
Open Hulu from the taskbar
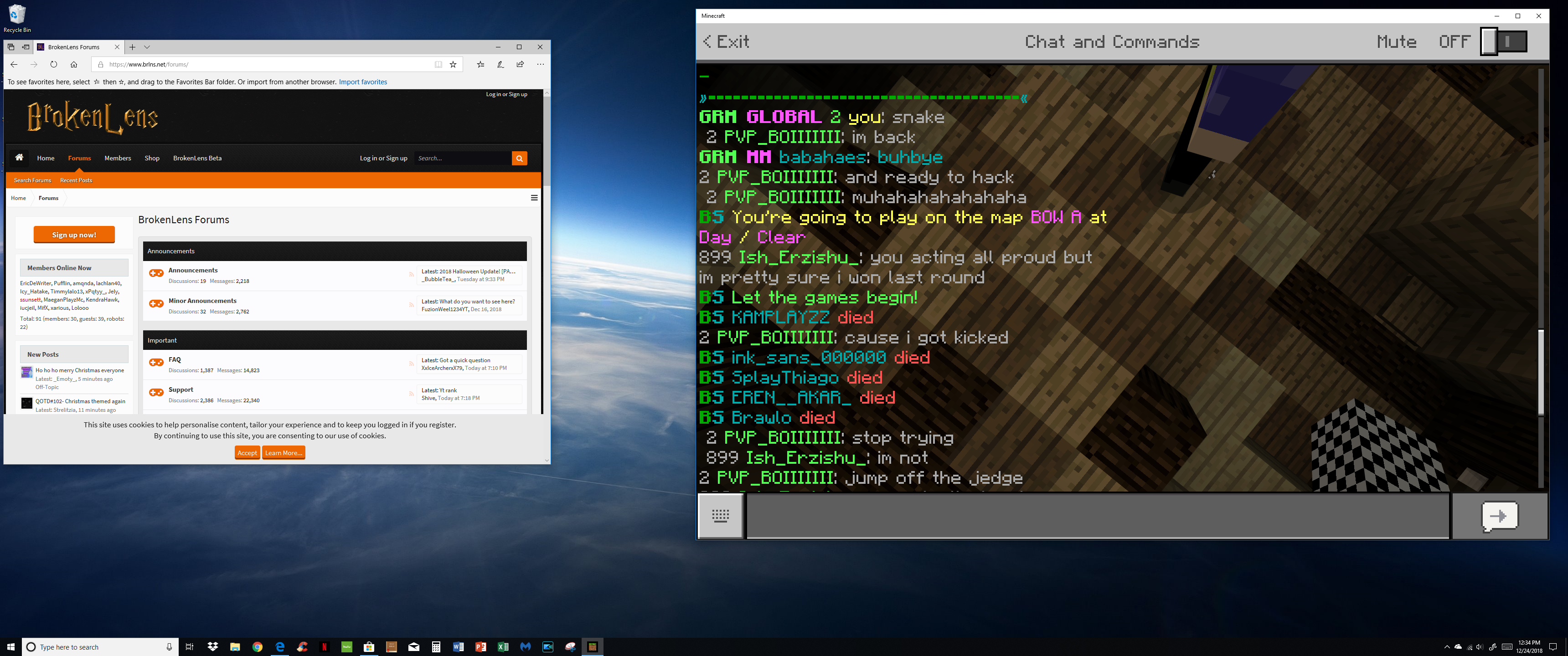347,647
